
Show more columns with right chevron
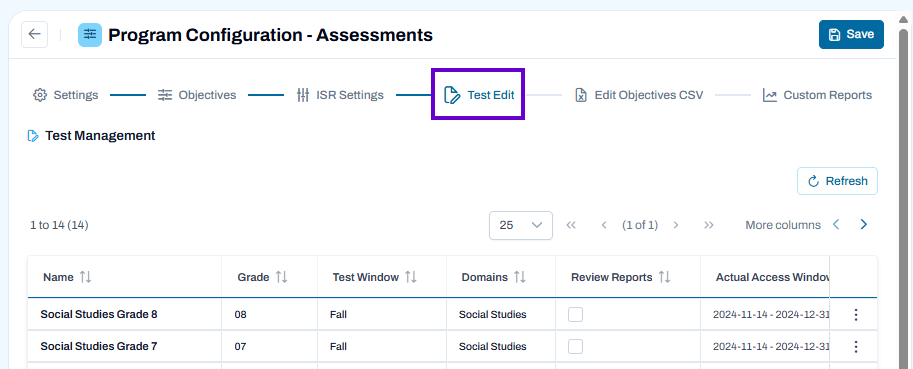(864, 225)
